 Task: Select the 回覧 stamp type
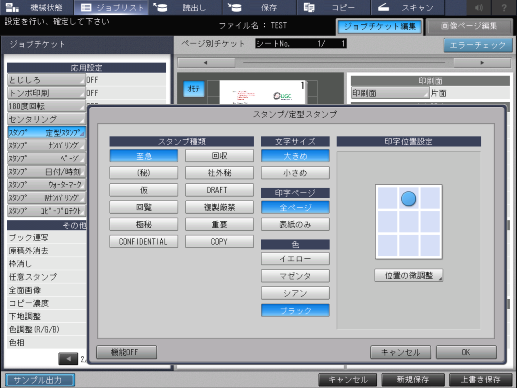[144, 207]
